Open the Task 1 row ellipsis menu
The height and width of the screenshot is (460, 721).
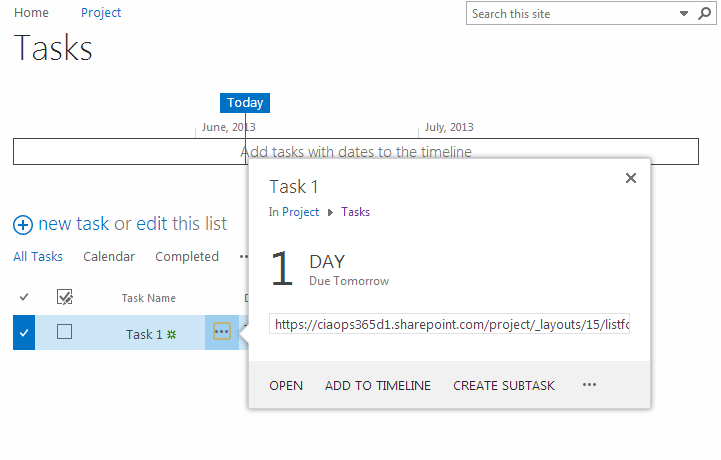(x=222, y=332)
